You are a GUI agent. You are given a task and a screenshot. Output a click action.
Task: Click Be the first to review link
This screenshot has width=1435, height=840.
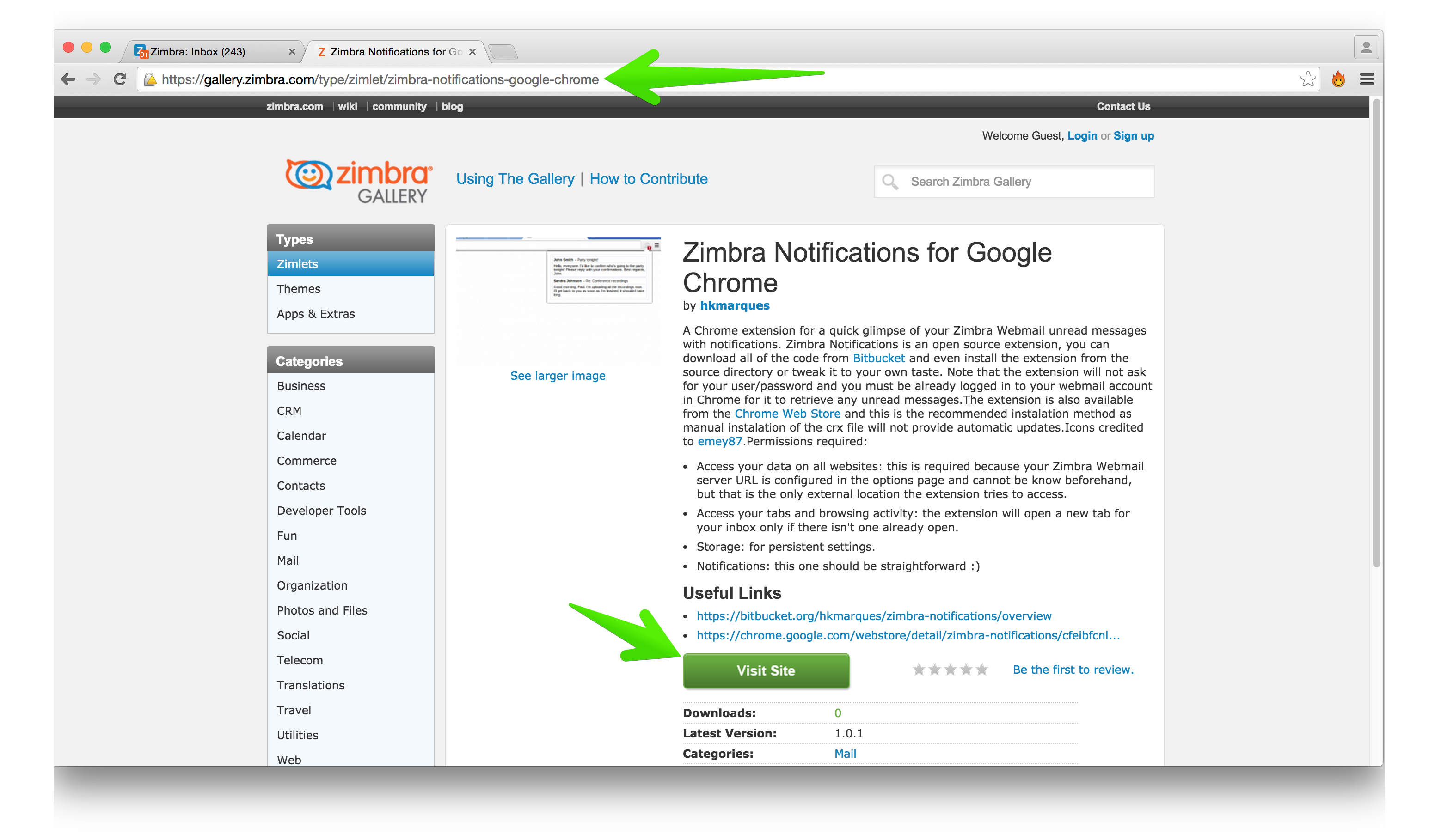[x=1073, y=670]
